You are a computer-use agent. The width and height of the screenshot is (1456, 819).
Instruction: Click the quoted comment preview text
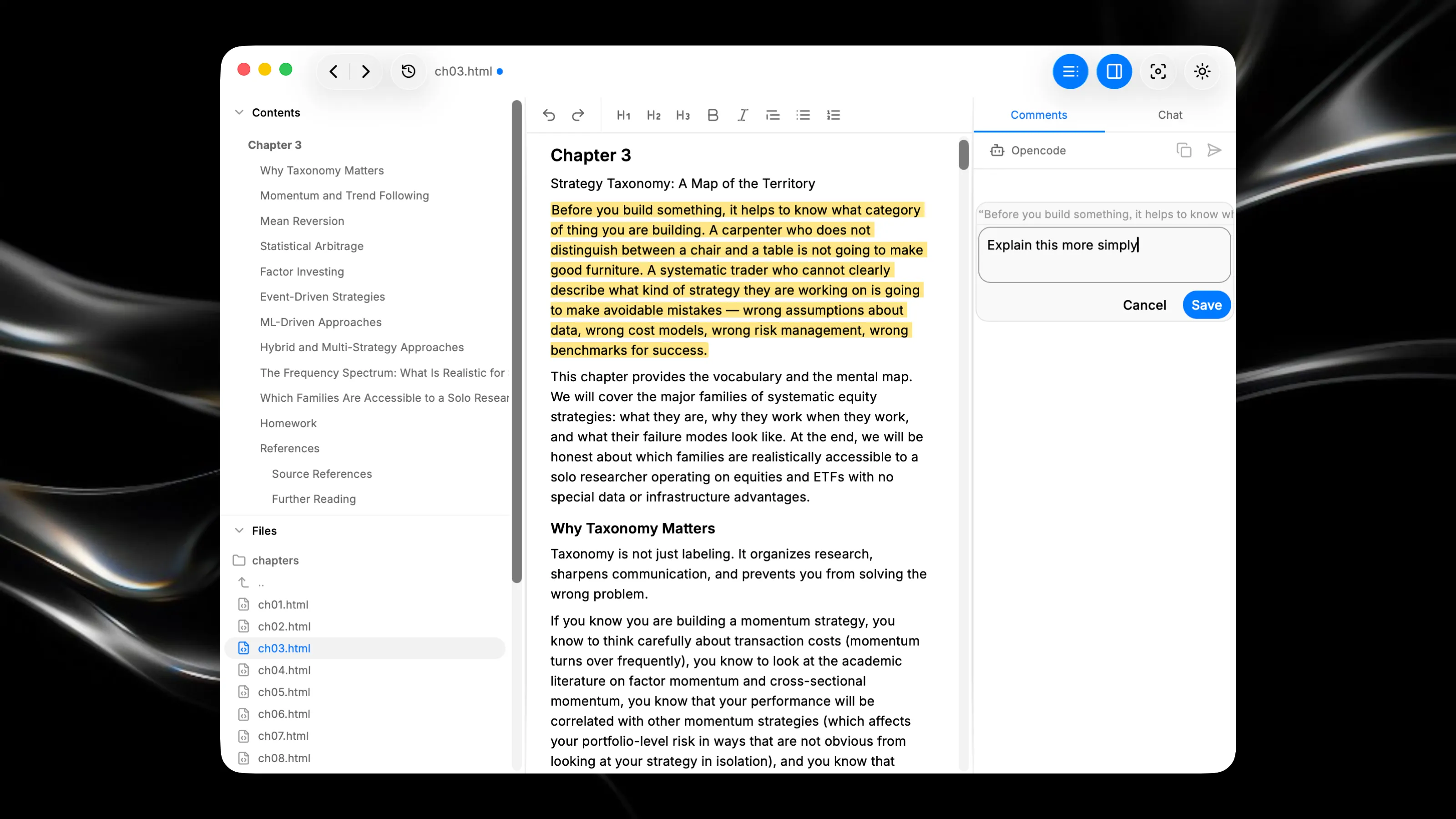(1106, 214)
